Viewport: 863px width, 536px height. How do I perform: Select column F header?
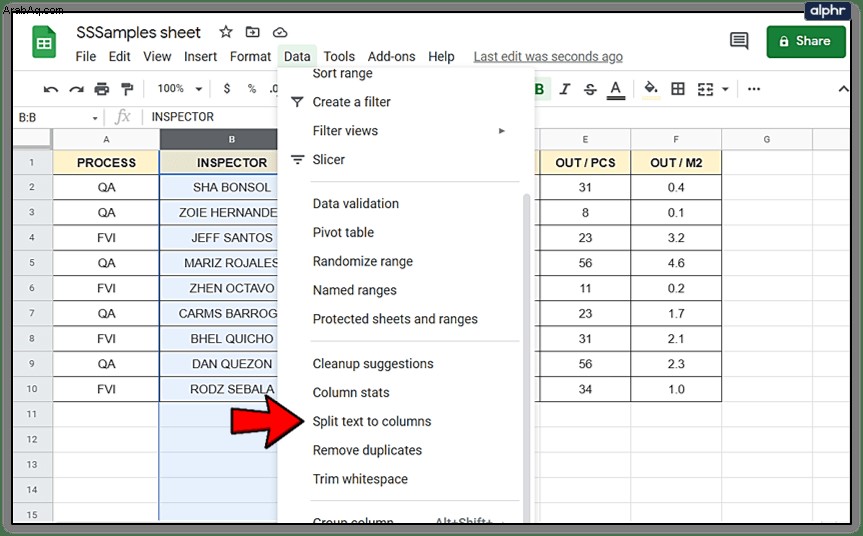[676, 140]
